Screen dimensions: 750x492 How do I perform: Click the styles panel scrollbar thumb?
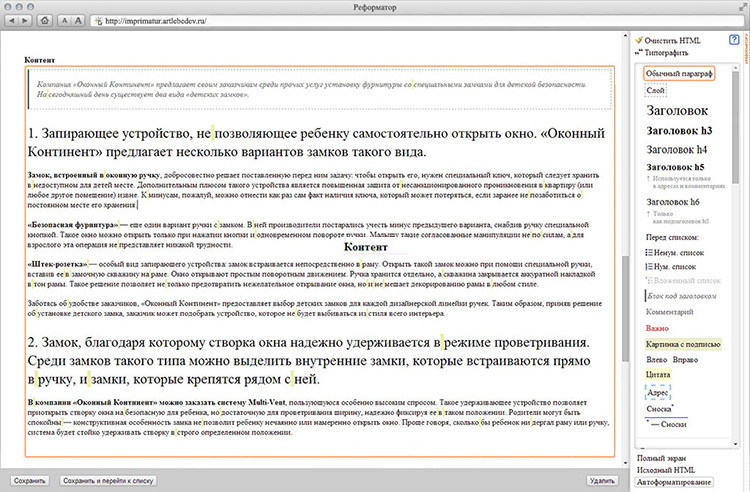pyautogui.click(x=736, y=127)
